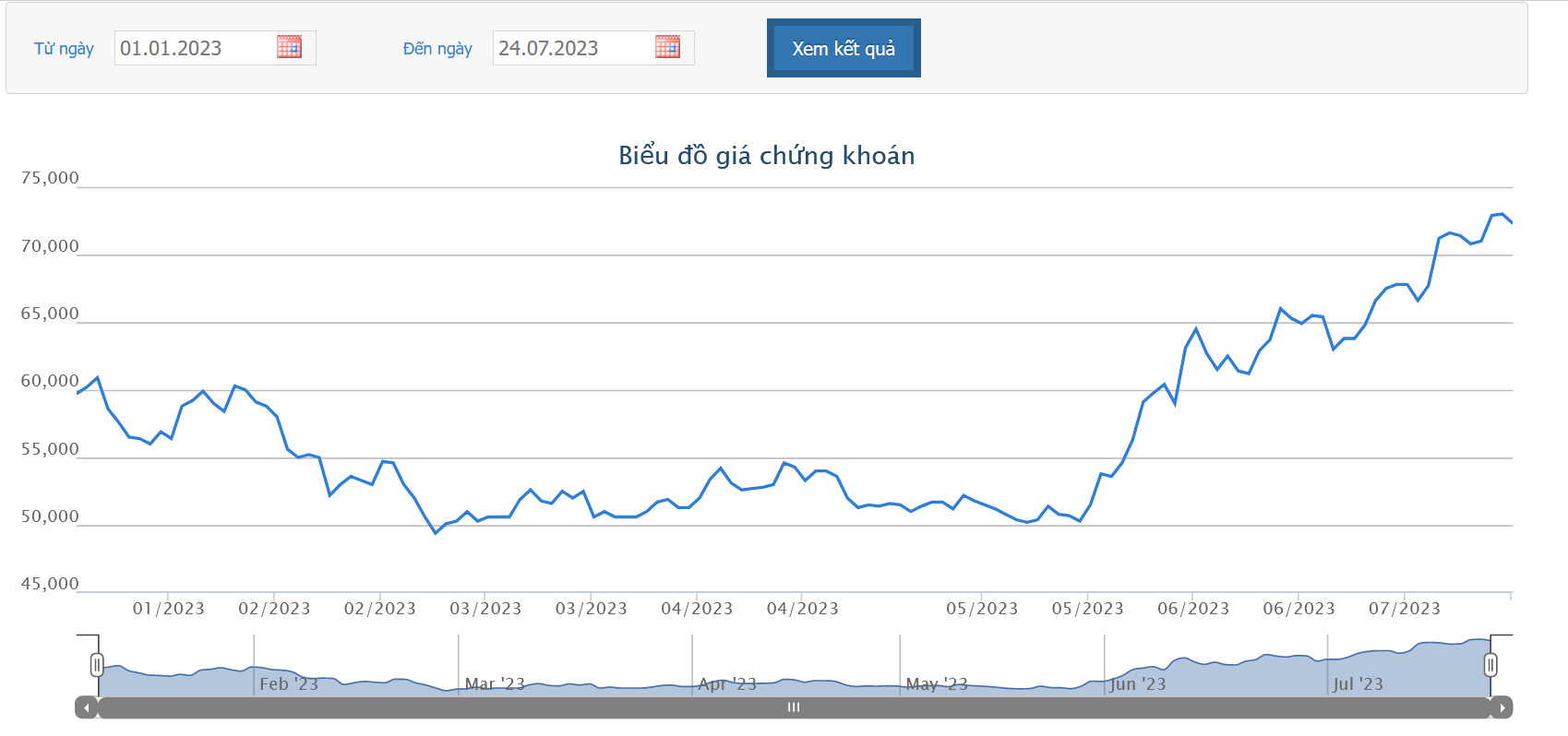1568x736 pixels.
Task: Click the right navigator range handle
Action: (x=1490, y=664)
